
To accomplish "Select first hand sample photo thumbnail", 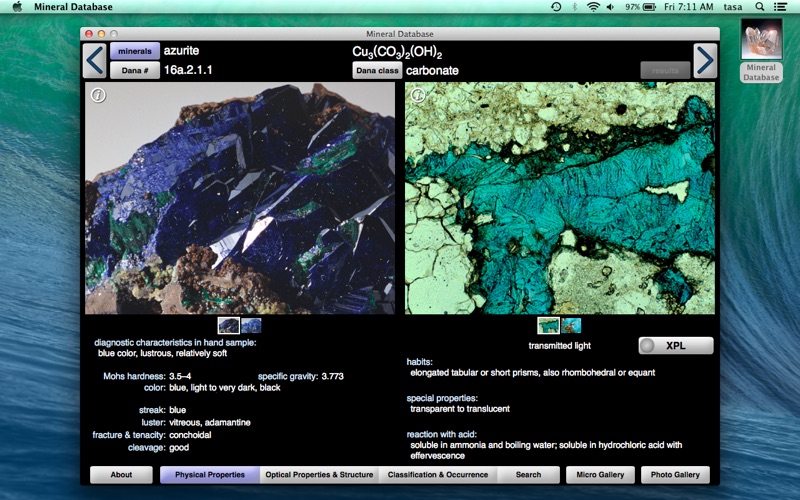I will [229, 326].
